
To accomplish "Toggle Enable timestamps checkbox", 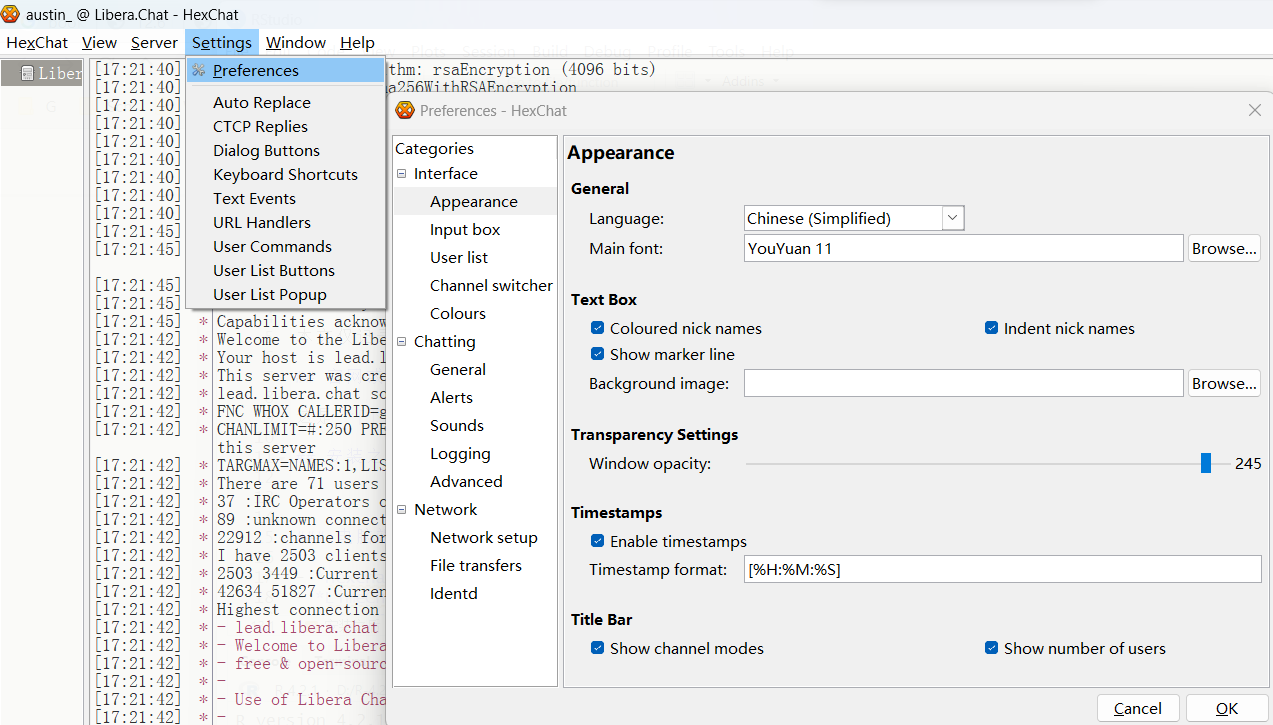I will (597, 541).
